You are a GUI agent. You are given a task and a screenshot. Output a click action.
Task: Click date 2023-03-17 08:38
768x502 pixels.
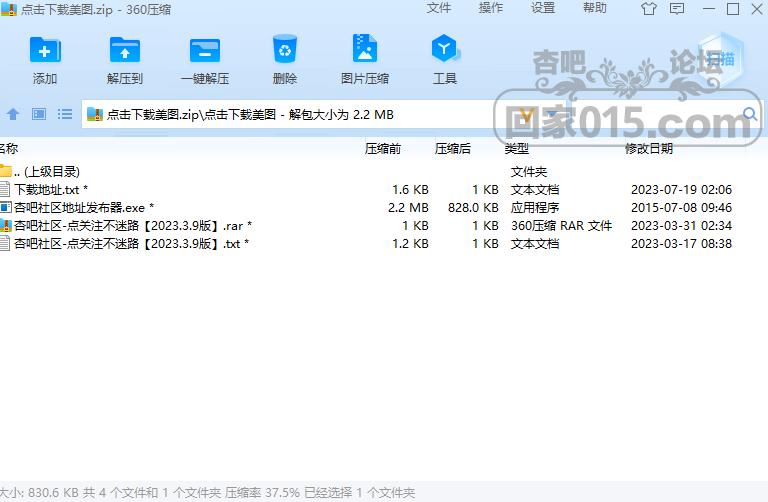point(681,244)
